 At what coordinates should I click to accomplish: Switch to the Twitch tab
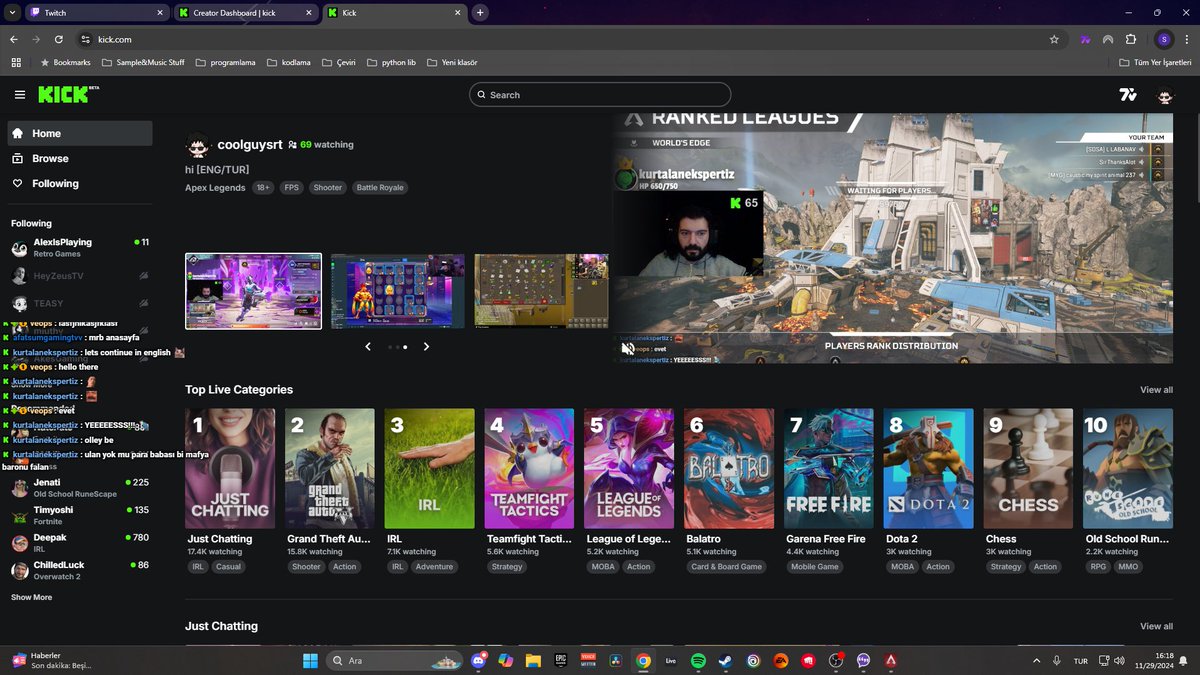97,13
